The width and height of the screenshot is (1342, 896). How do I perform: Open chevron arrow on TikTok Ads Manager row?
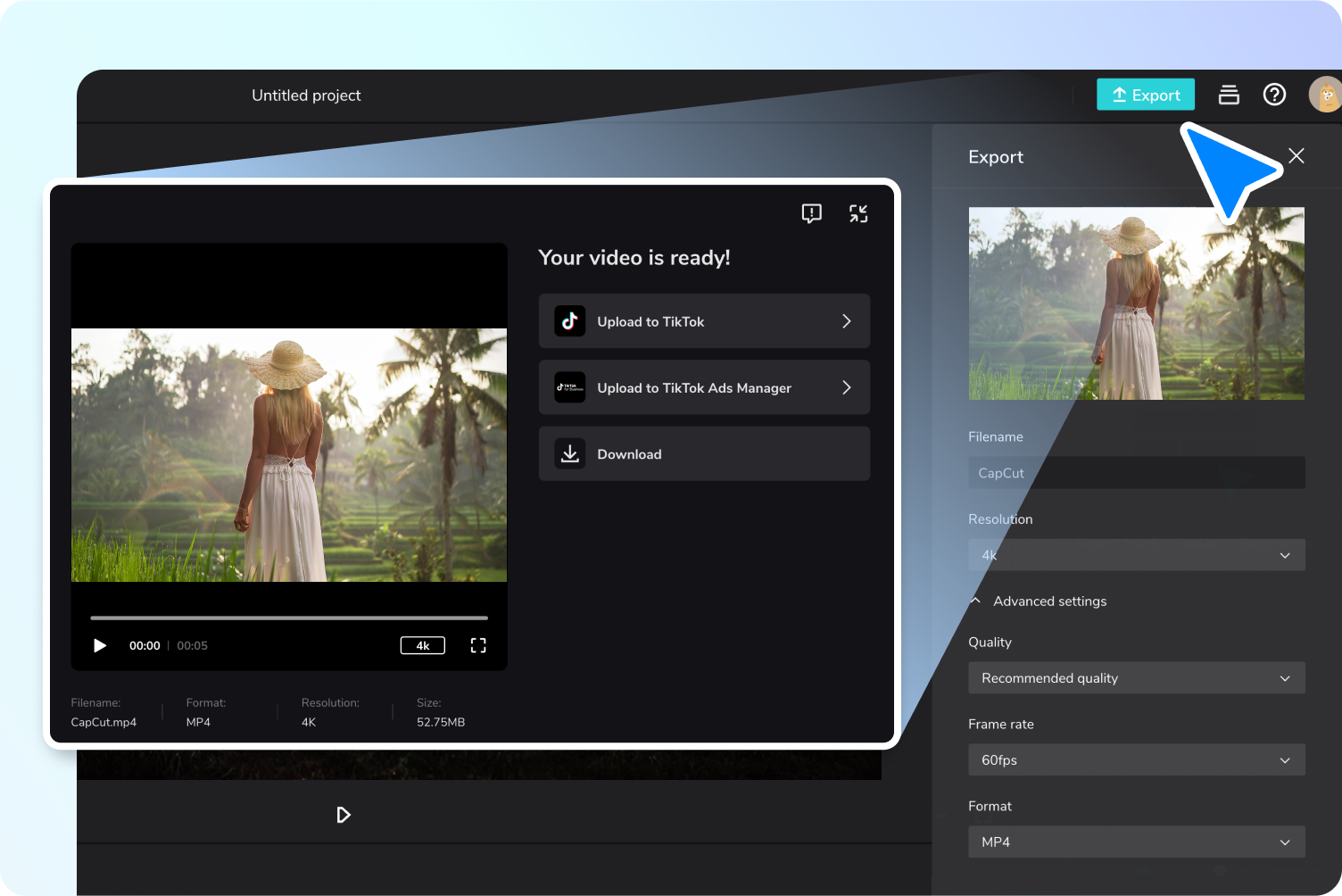click(847, 387)
